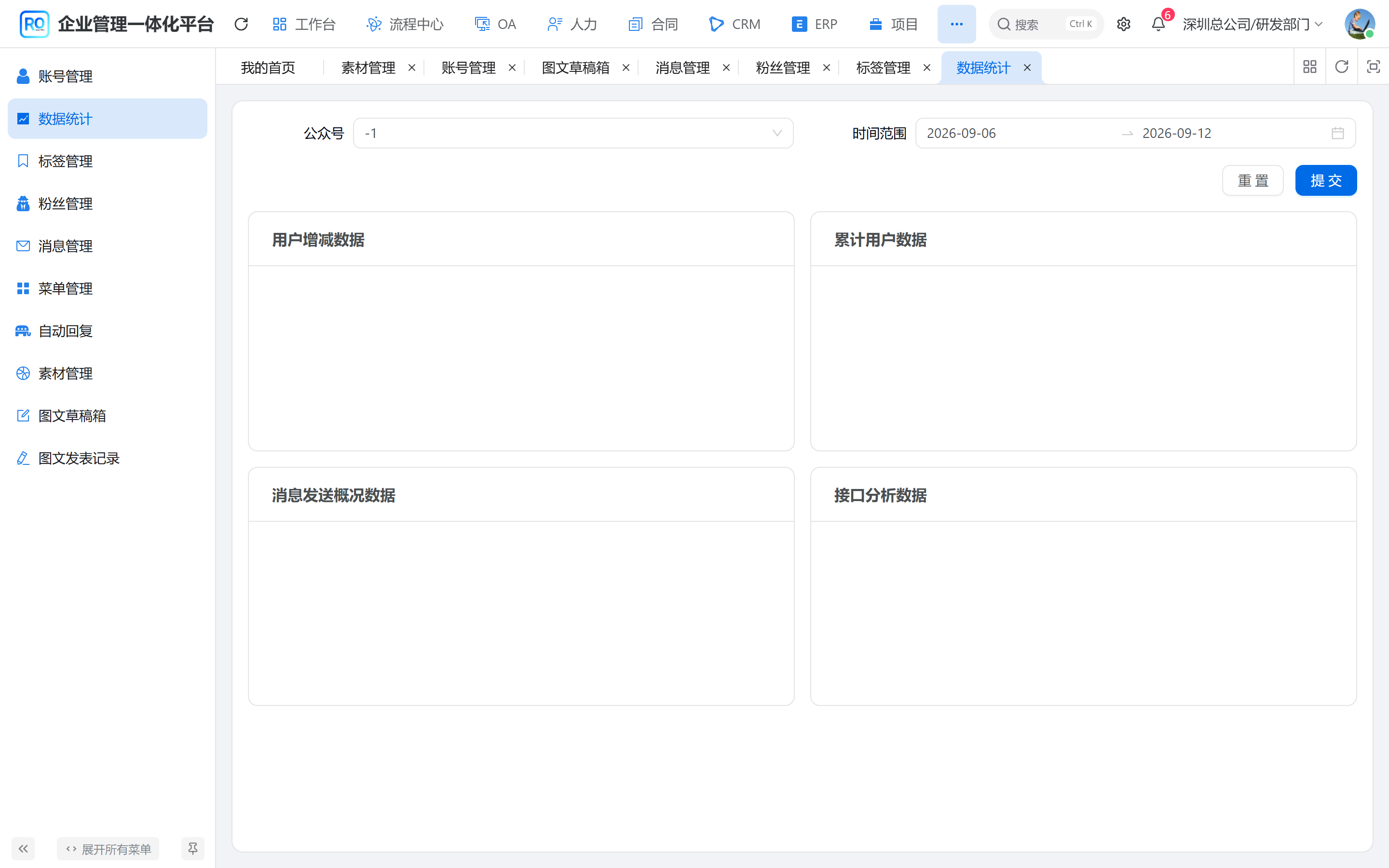
Task: Close the 图文草稿箱 tab
Action: [626, 68]
